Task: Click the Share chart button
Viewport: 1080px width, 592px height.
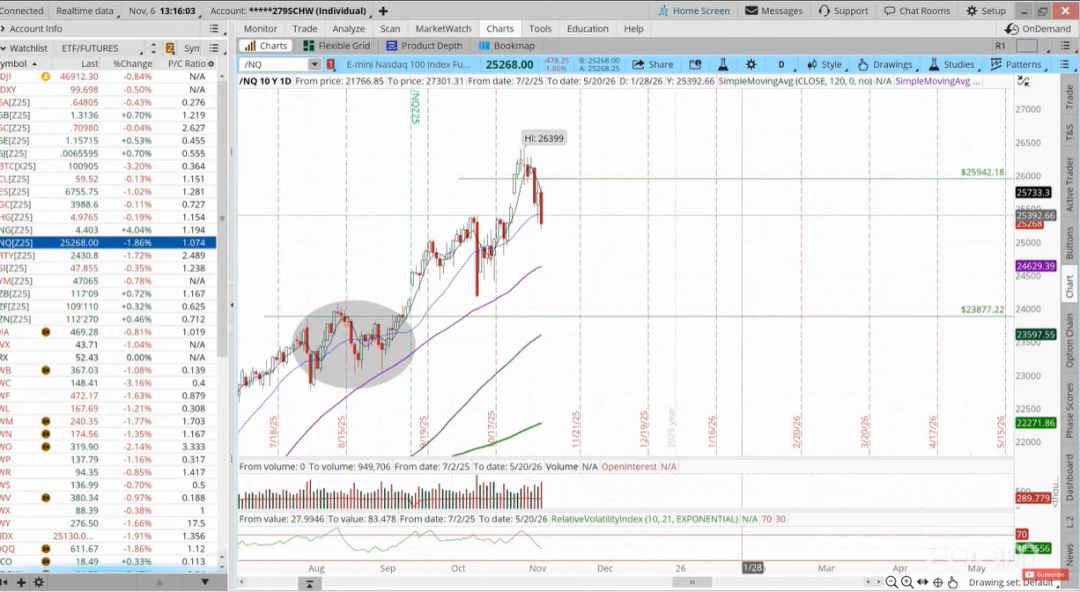Action: 653,64
